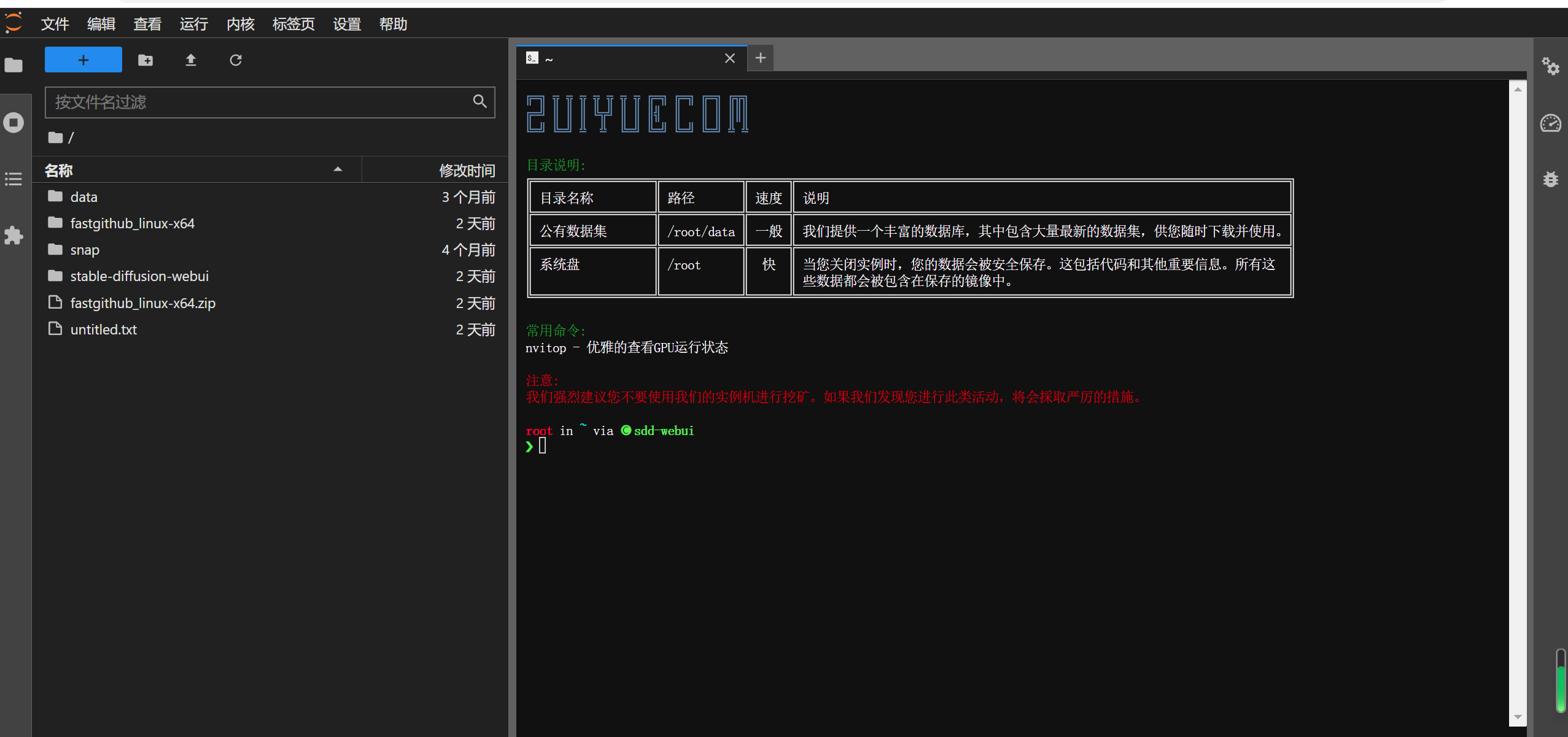The height and width of the screenshot is (737, 1568).
Task: Refresh the file list
Action: 236,60
